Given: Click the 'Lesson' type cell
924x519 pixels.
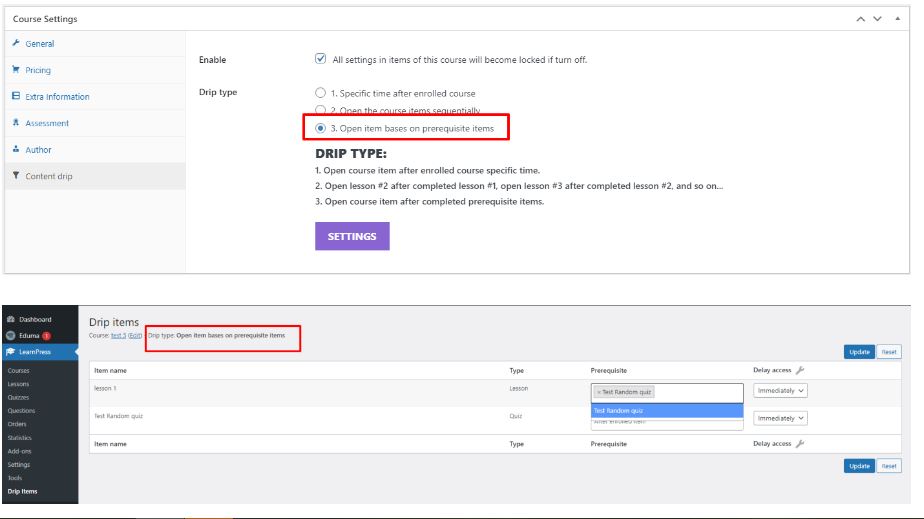Looking at the screenshot, I should pos(519,388).
